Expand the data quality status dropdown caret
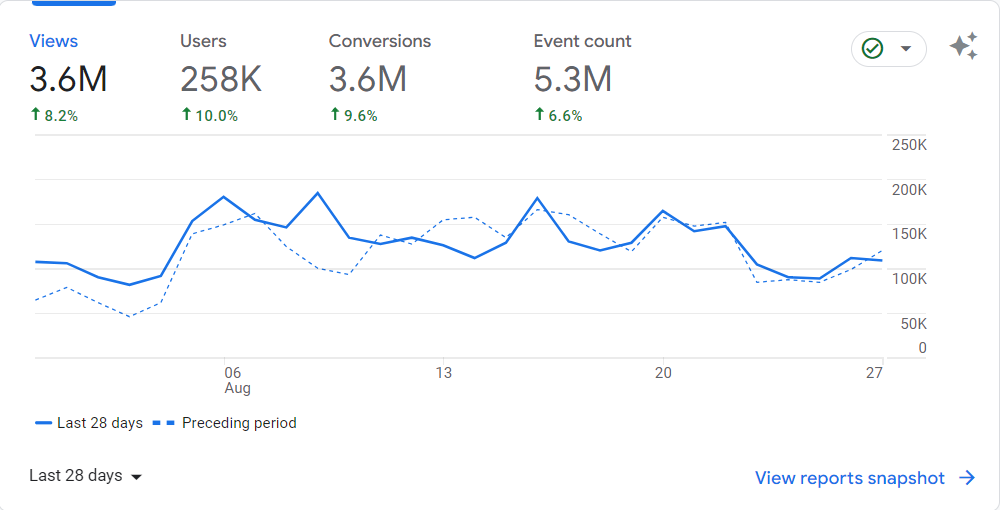 [x=906, y=49]
